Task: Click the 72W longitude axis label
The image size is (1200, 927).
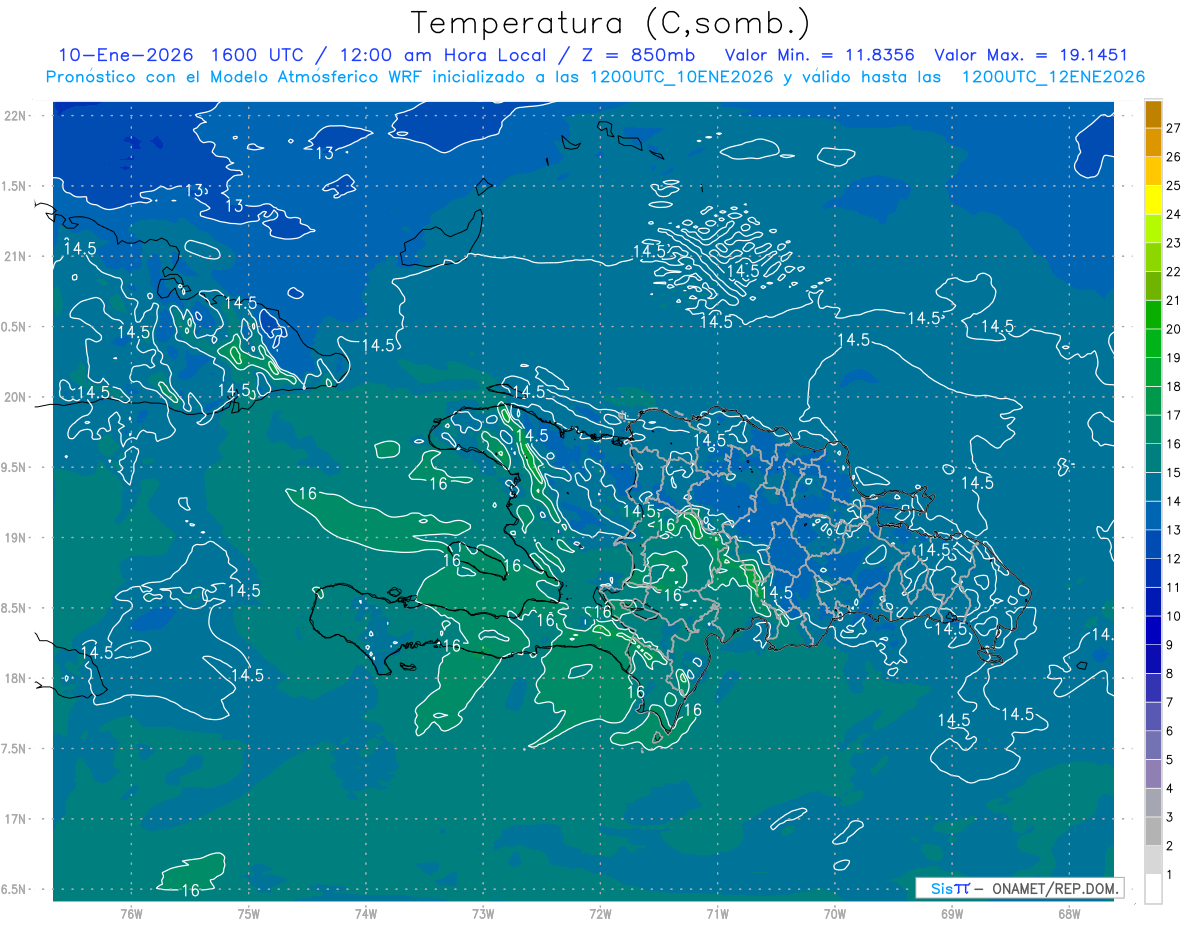Action: point(600,914)
